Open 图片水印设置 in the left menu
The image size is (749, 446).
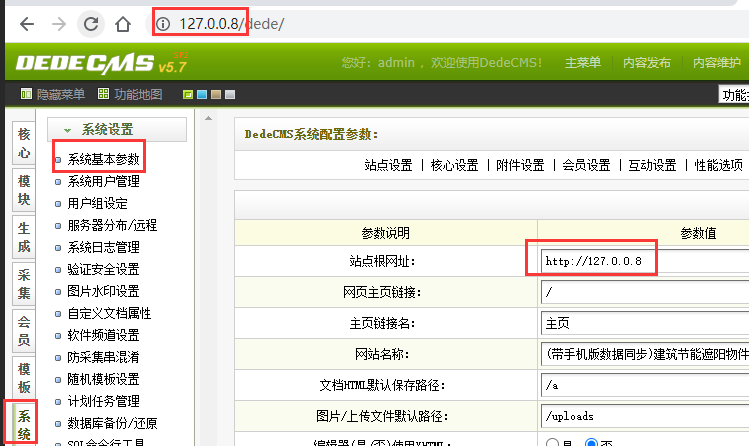click(103, 292)
